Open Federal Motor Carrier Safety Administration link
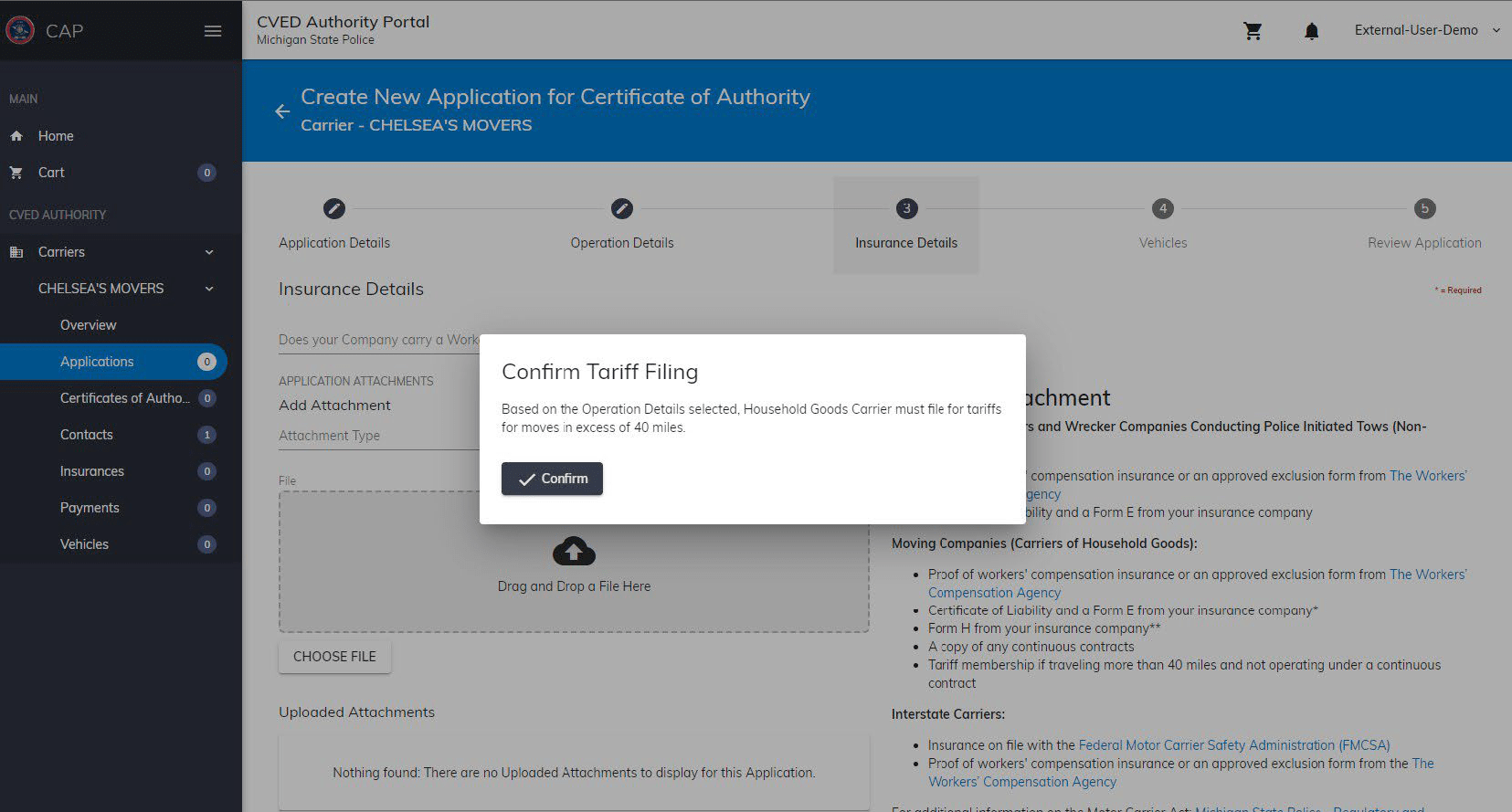Screen dimensions: 1512x812 tap(1234, 745)
